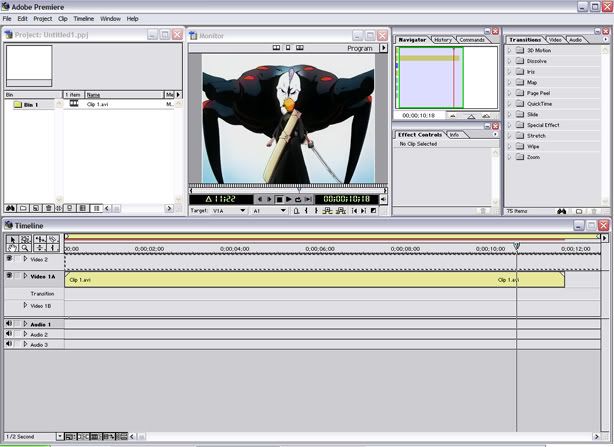Click the Find binoculars in Transitions palette
Viewport: 614px width, 447px height.
click(562, 211)
